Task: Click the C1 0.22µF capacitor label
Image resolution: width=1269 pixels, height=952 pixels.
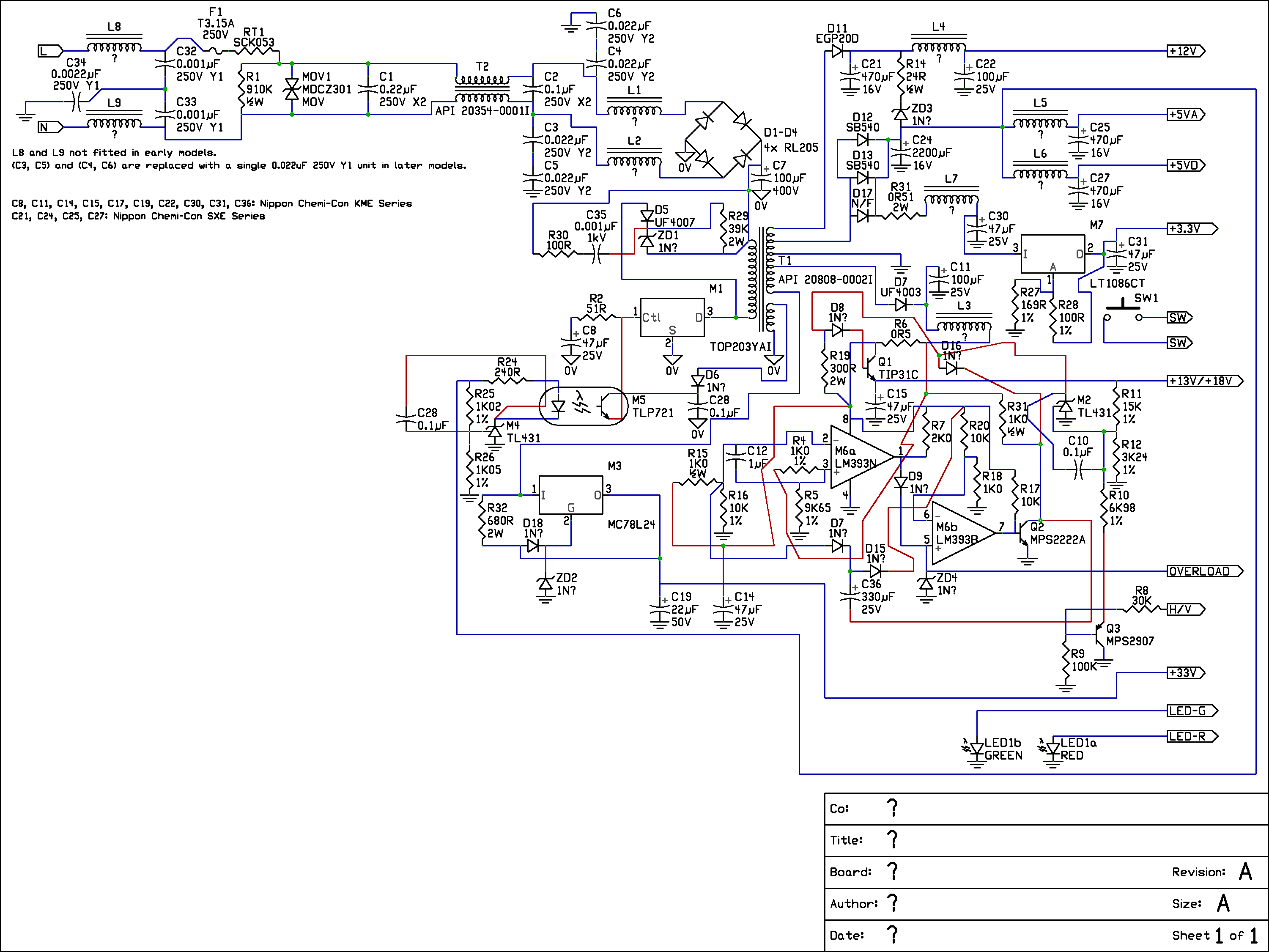Action: click(x=403, y=89)
